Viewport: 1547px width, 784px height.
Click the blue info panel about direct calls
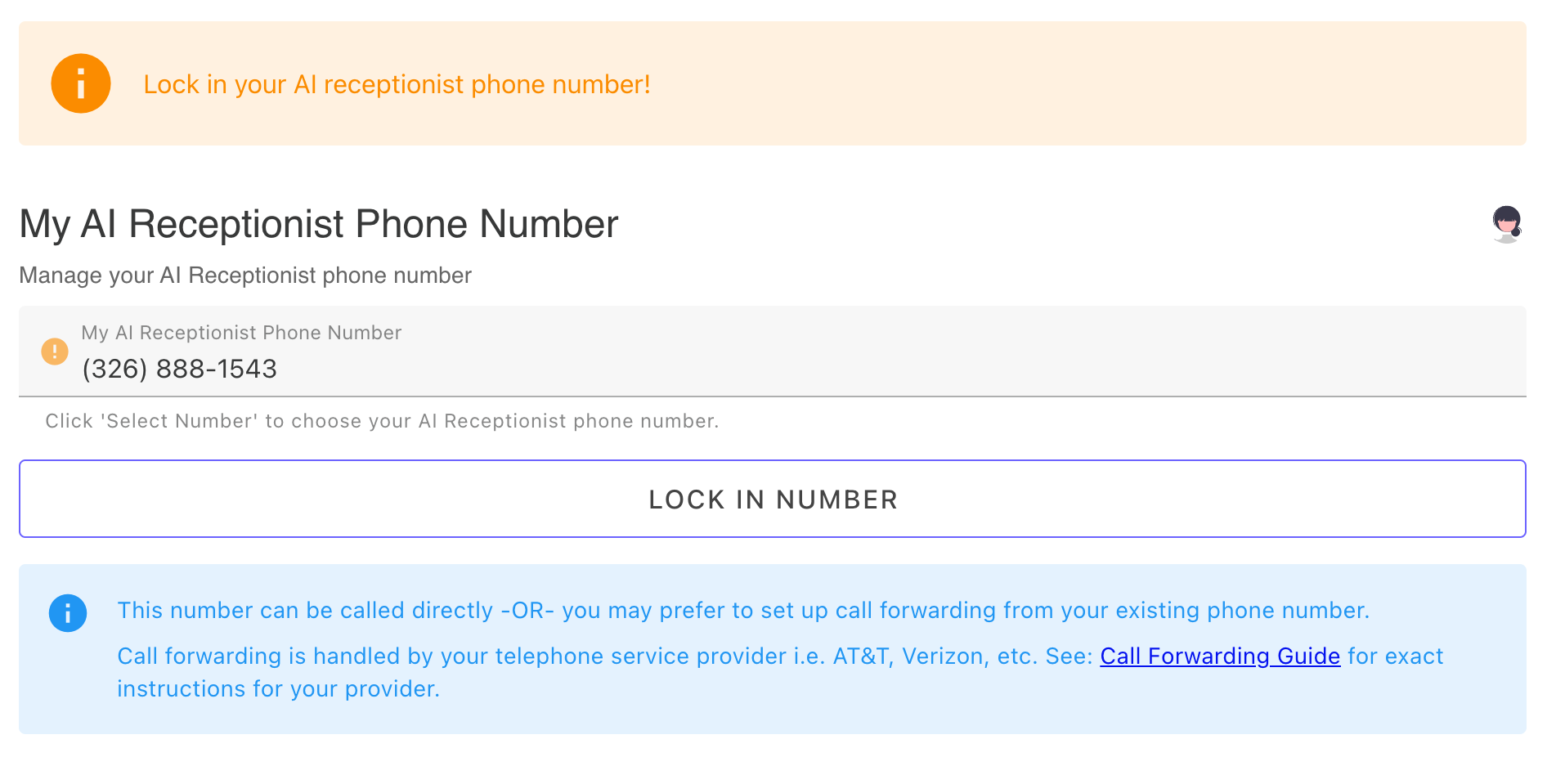[x=744, y=610]
